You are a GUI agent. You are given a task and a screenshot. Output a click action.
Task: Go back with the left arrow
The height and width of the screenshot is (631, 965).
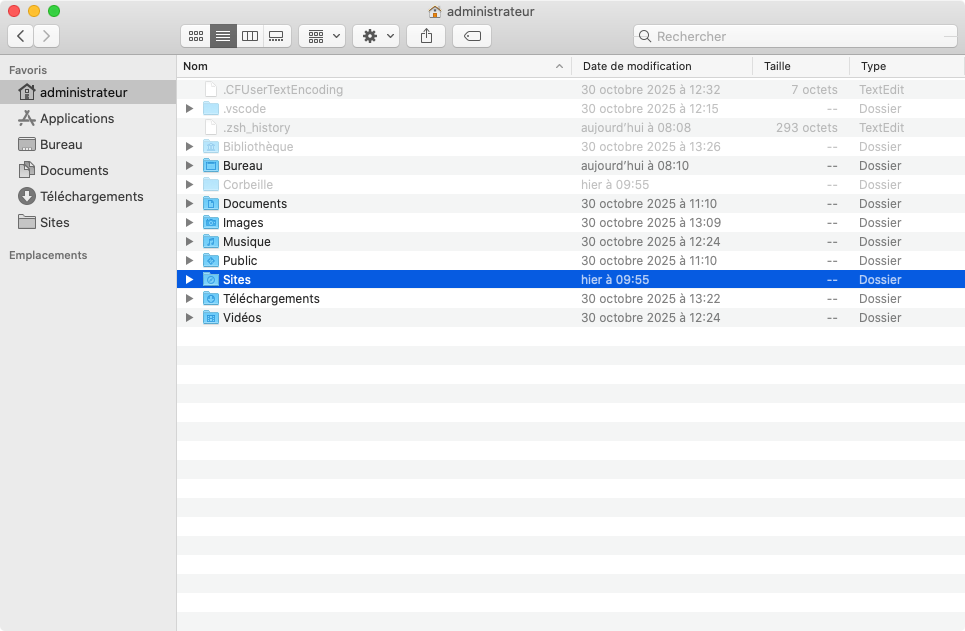(21, 36)
